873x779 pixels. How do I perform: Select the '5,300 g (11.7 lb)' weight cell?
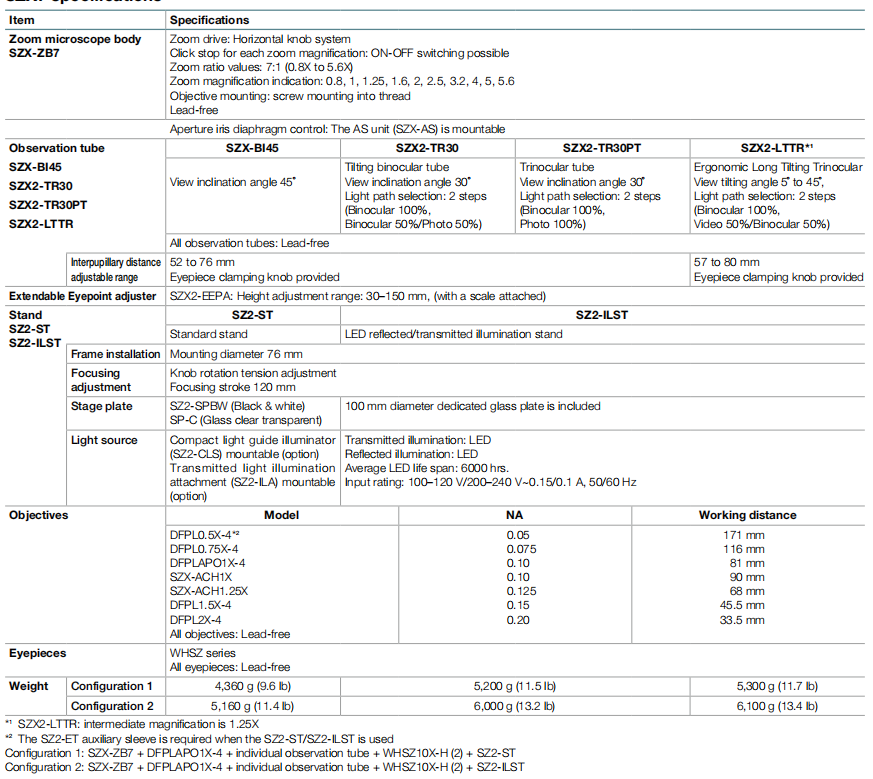(x=777, y=687)
